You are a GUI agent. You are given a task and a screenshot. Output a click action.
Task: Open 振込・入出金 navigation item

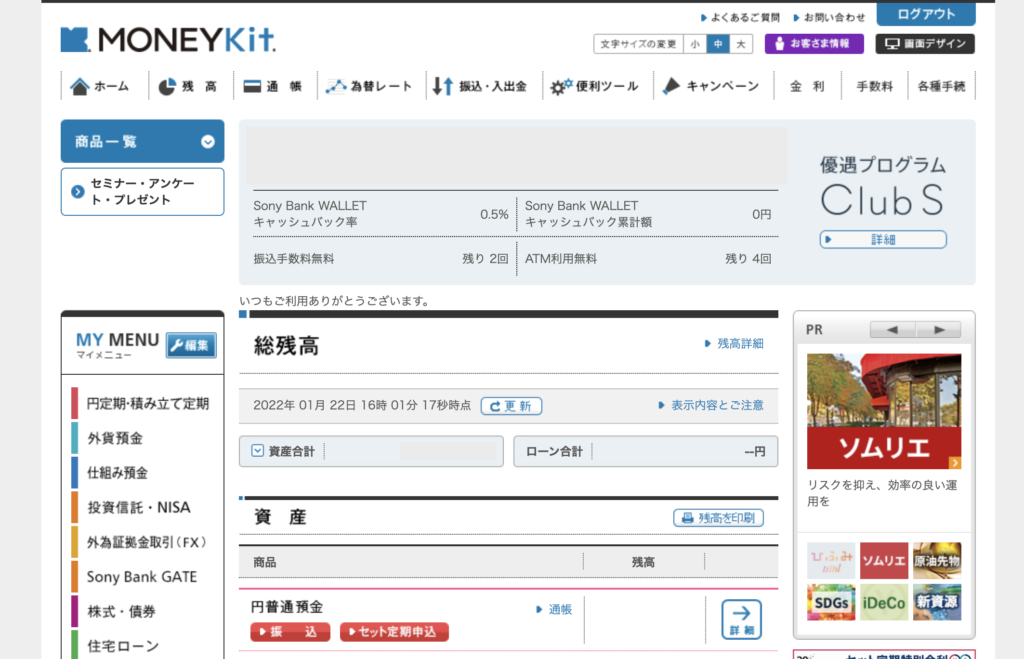(x=480, y=86)
